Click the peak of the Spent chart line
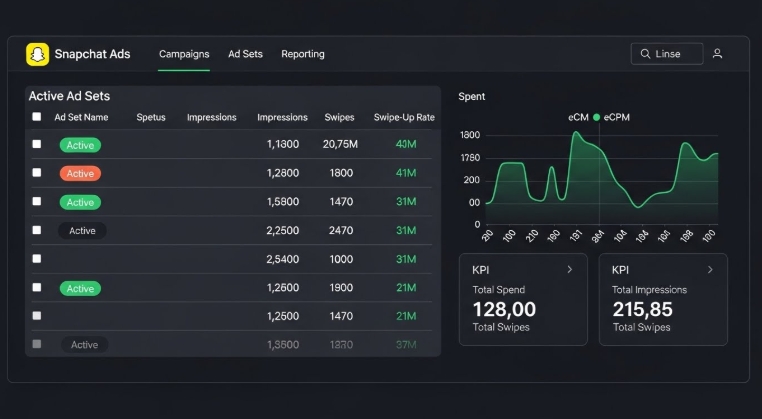 click(x=578, y=133)
